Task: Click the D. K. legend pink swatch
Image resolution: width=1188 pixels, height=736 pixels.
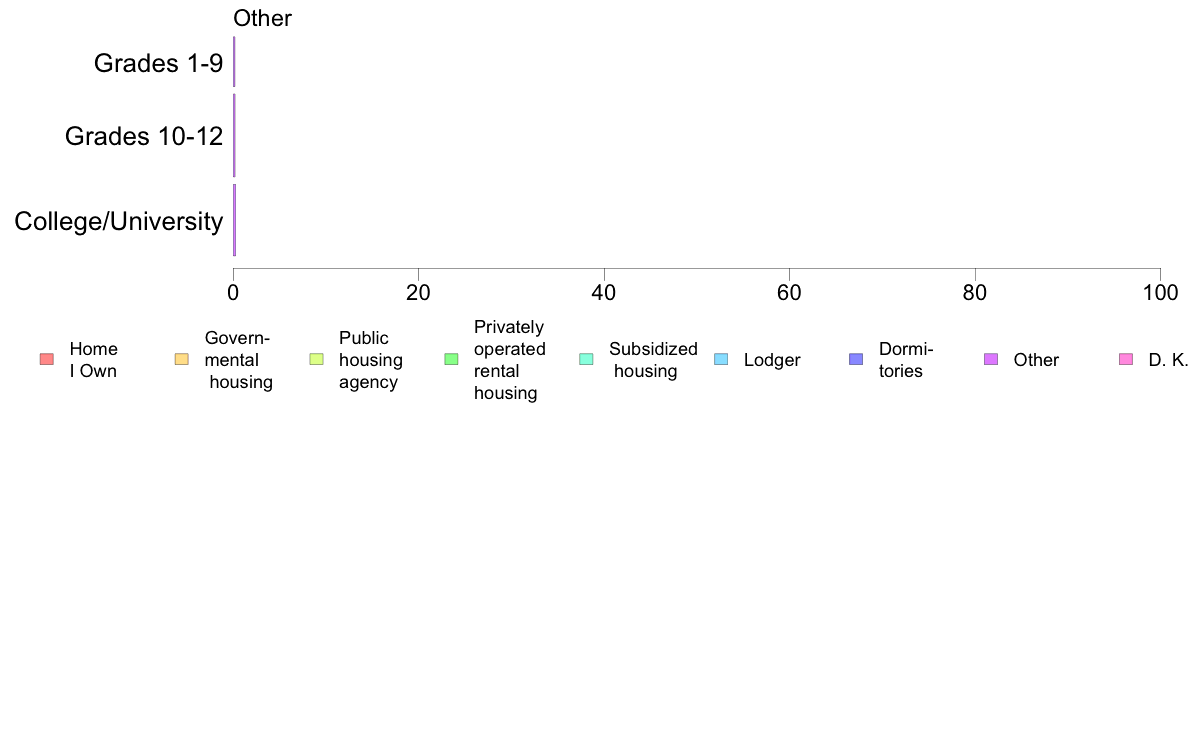Action: (x=1126, y=359)
